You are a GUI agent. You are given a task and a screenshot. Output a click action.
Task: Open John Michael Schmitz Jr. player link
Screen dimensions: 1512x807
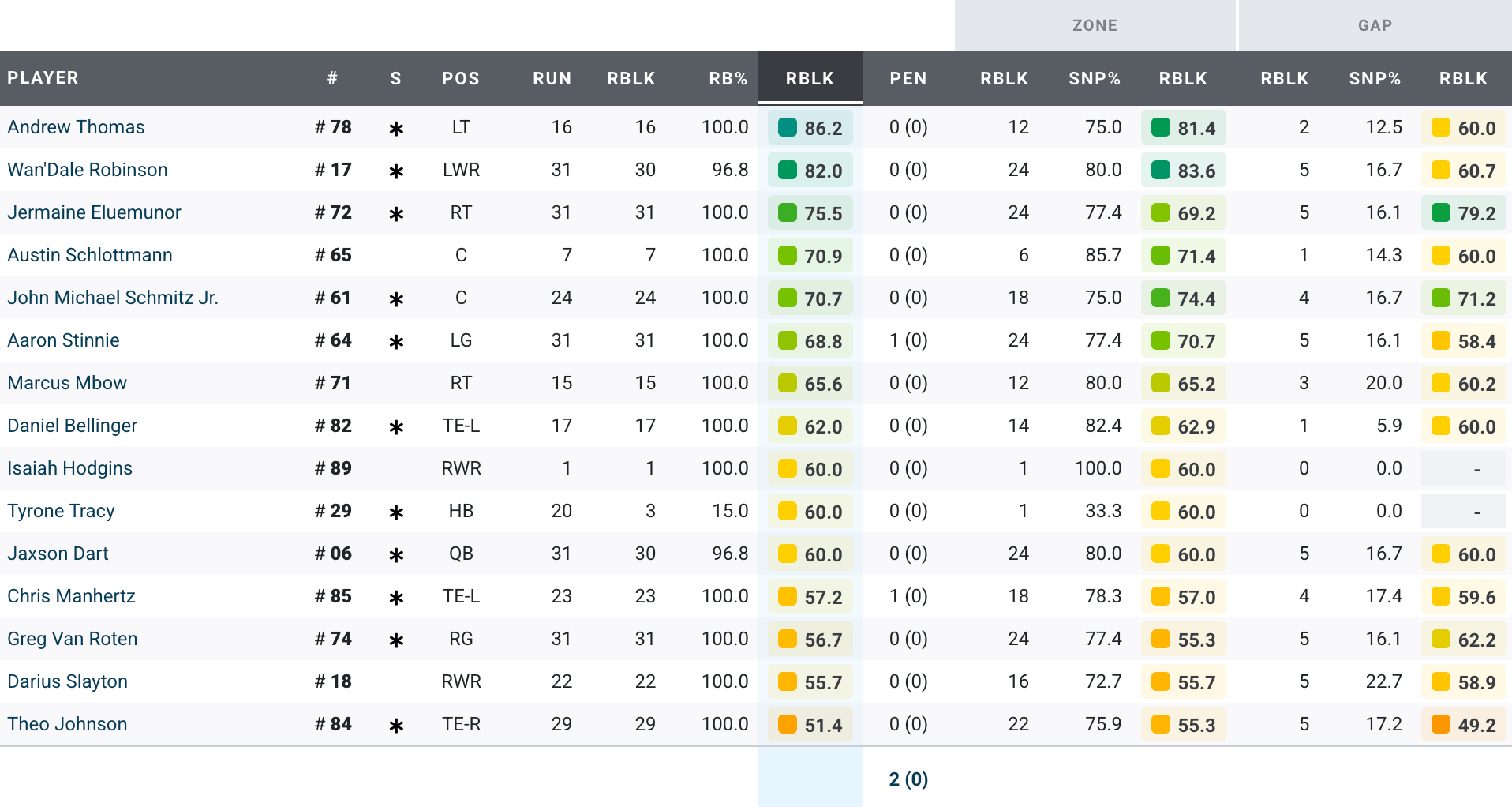(x=113, y=298)
